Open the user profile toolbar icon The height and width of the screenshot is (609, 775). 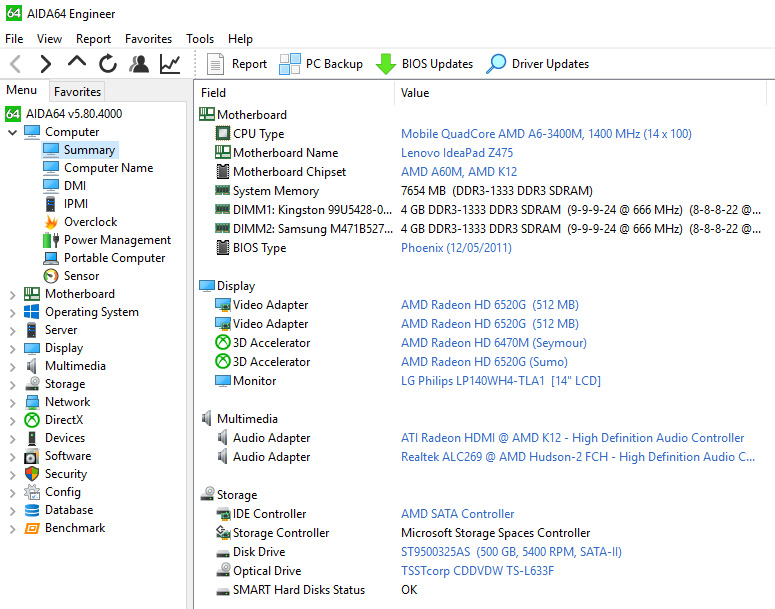click(139, 64)
